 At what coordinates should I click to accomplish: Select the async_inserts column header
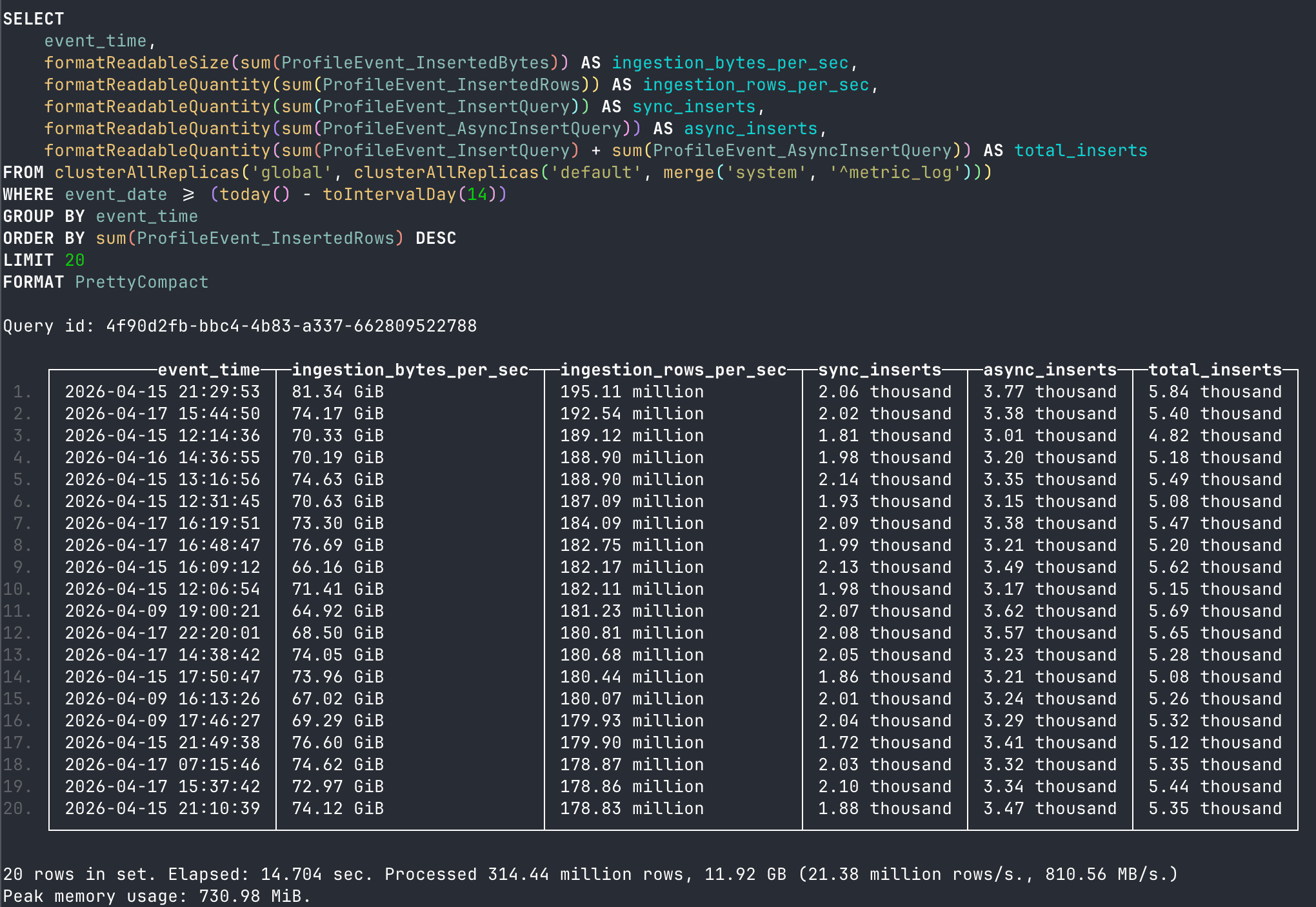[x=1050, y=370]
